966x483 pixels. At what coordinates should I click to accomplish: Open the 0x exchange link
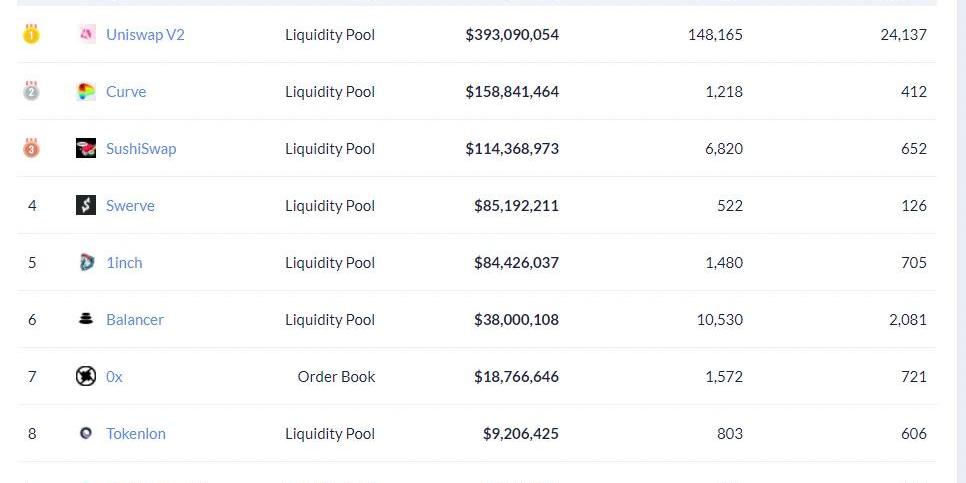tap(114, 377)
